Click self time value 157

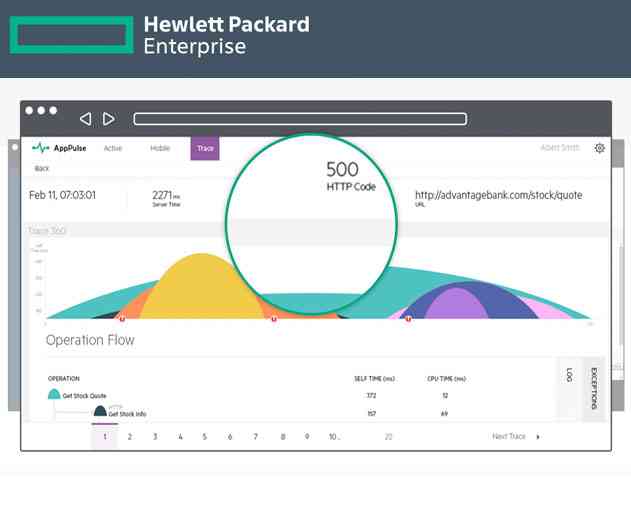[371, 413]
